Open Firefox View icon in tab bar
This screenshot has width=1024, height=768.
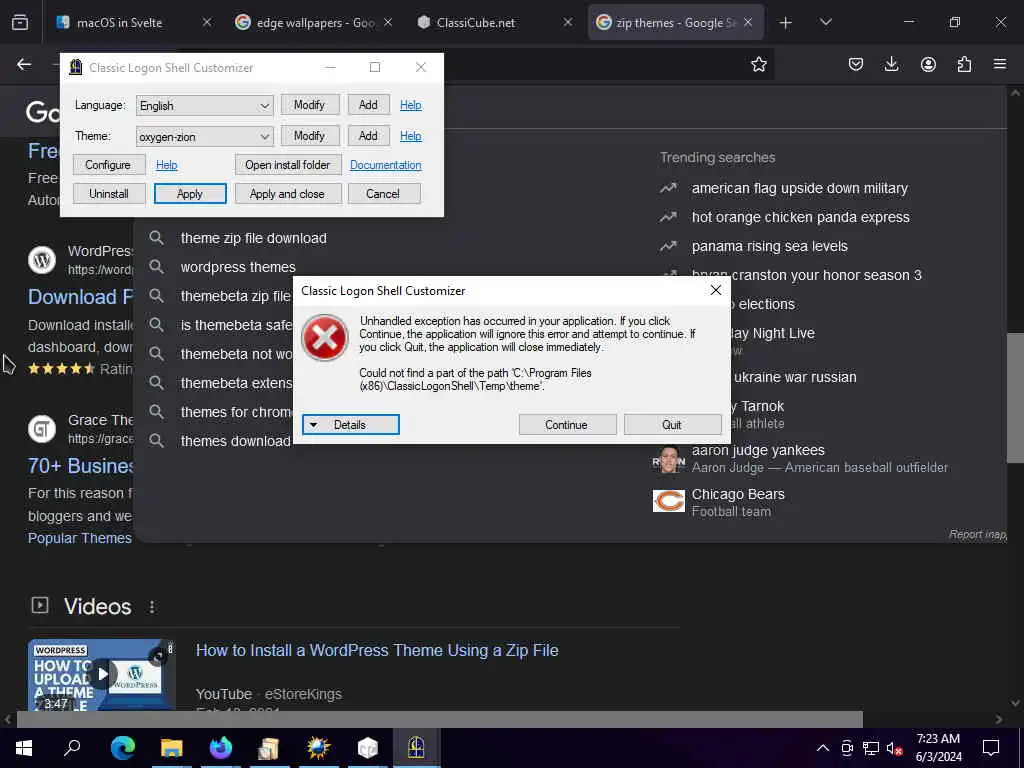[20, 22]
